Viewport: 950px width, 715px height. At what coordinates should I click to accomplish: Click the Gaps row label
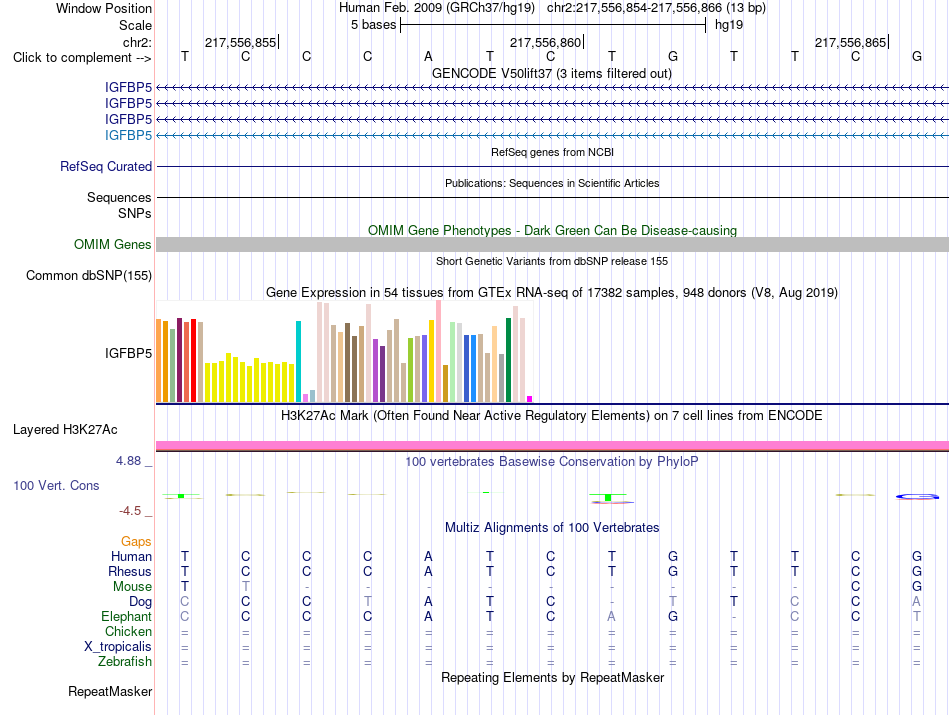point(136,541)
